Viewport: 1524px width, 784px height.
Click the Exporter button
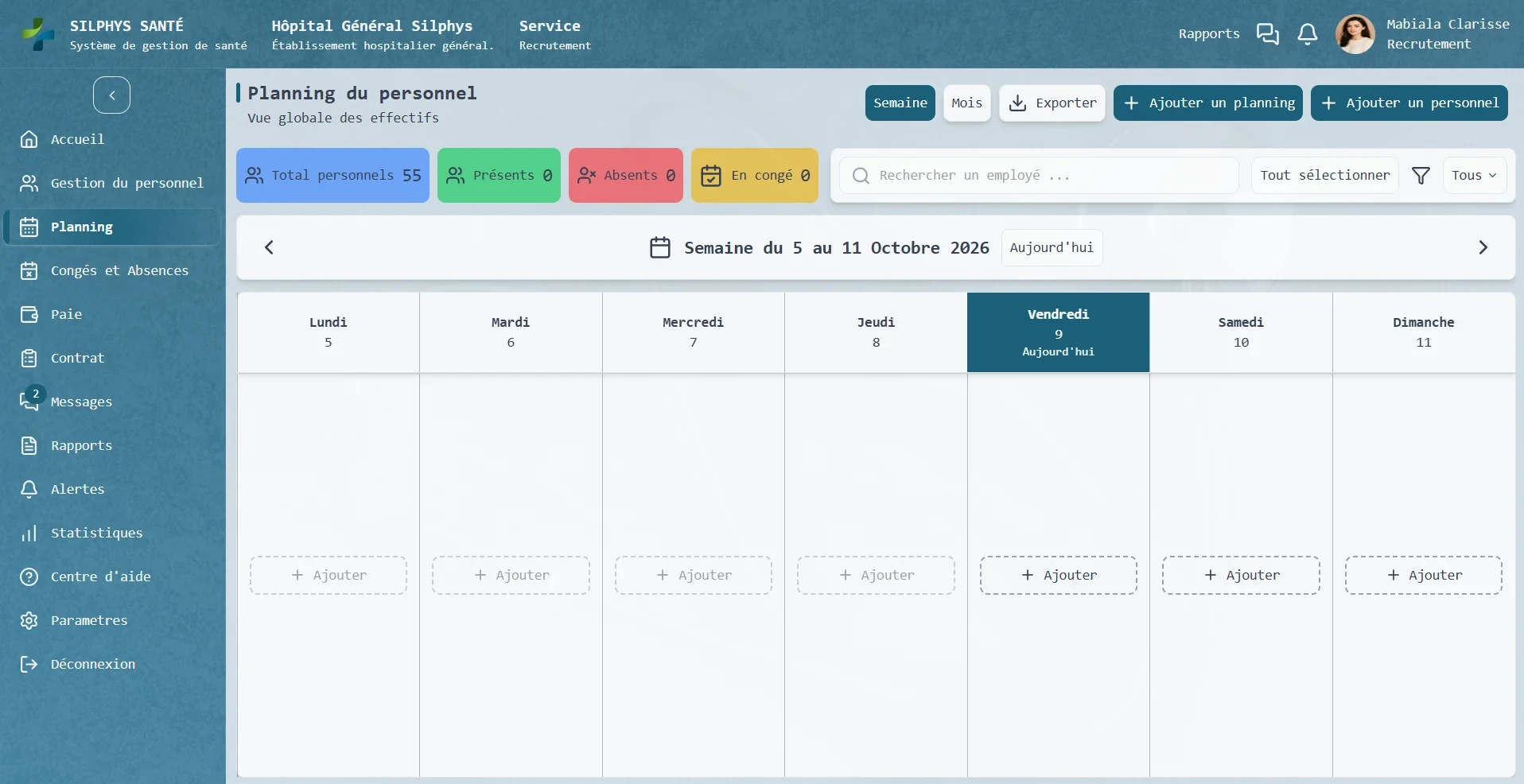(x=1052, y=103)
